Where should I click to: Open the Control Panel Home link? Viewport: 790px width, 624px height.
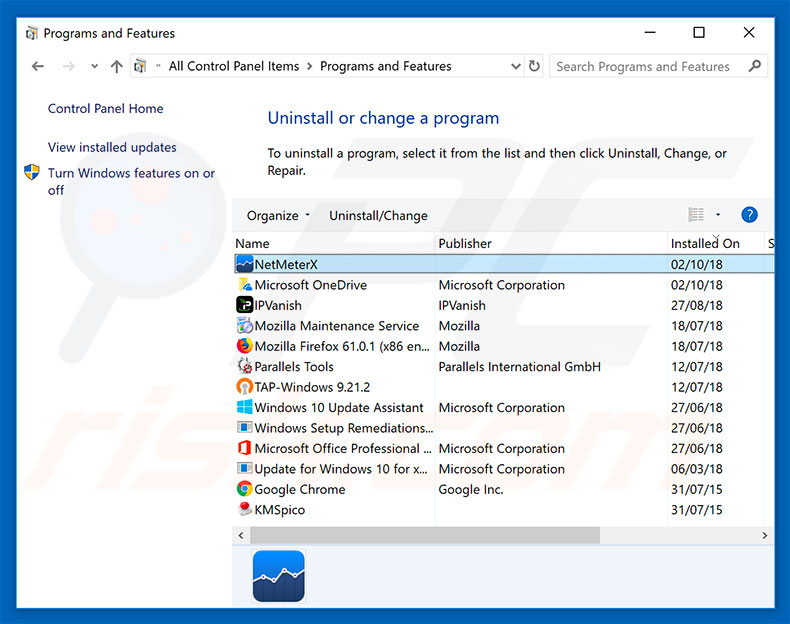[105, 108]
